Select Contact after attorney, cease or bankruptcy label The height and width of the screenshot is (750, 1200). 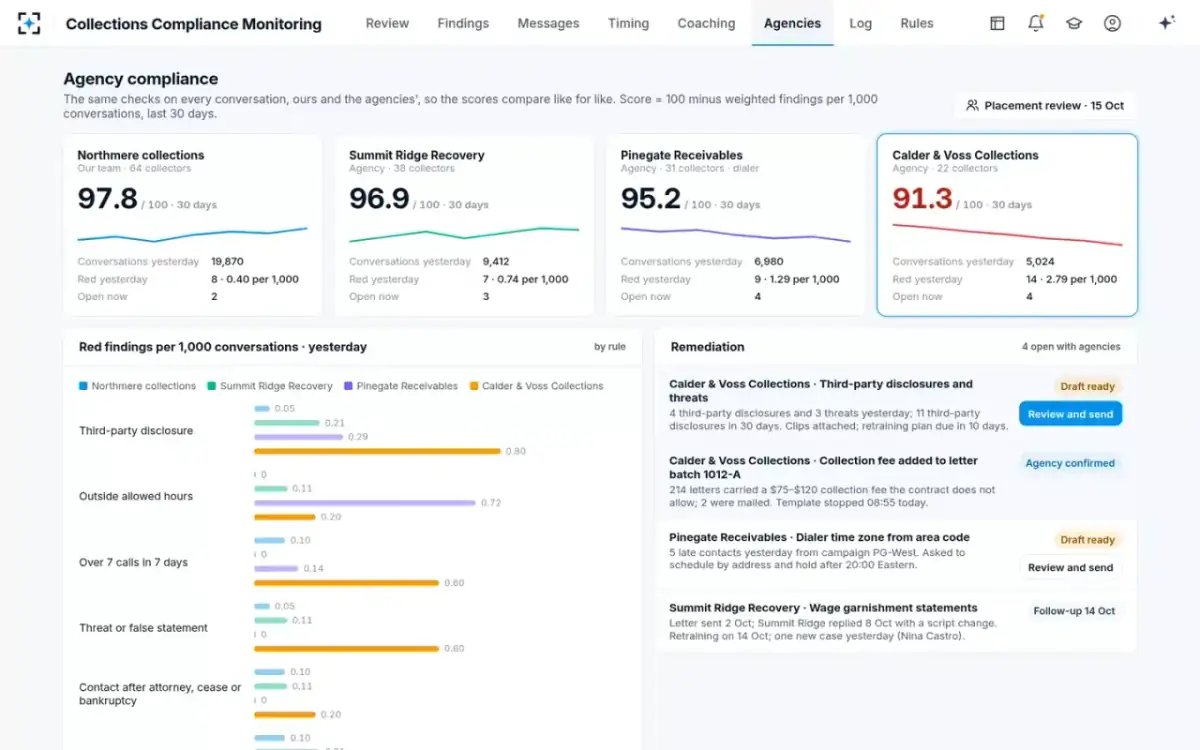[x=160, y=694]
